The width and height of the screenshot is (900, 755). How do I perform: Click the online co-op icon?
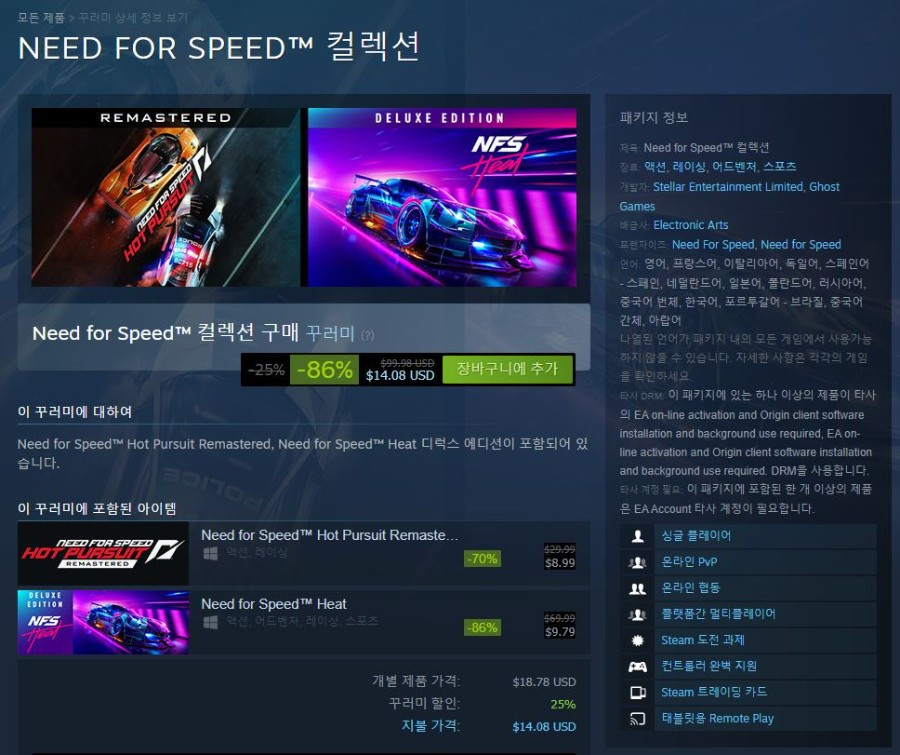coord(637,588)
